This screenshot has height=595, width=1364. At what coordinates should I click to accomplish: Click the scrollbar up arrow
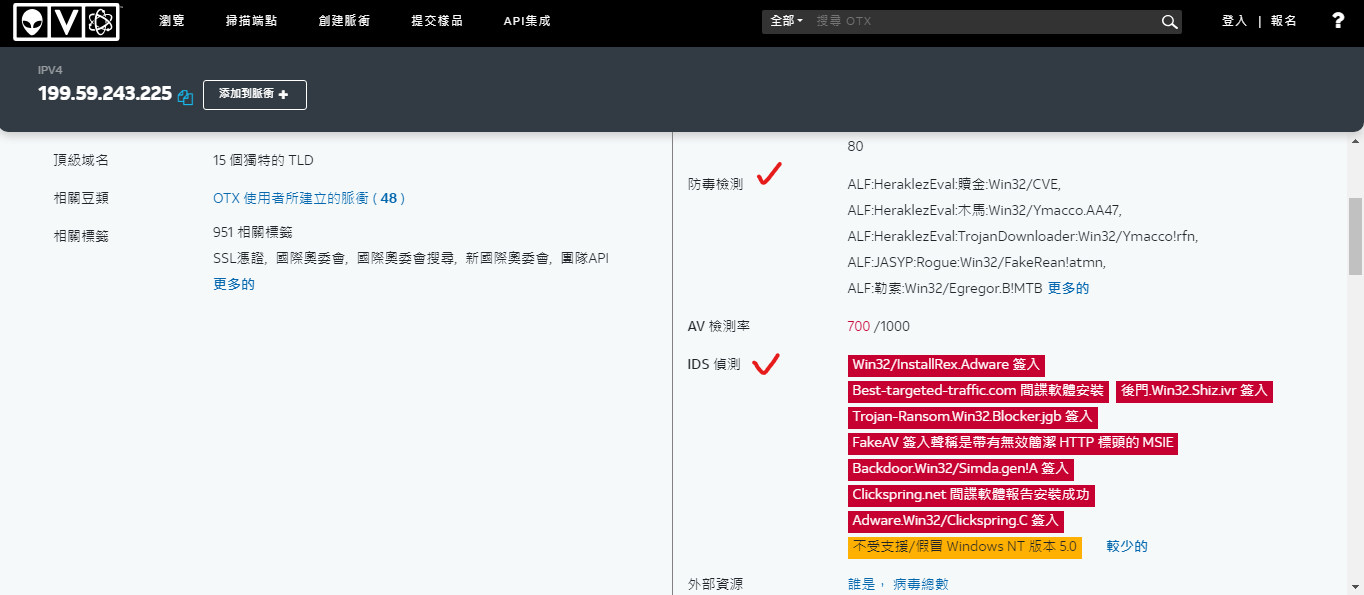click(1355, 139)
